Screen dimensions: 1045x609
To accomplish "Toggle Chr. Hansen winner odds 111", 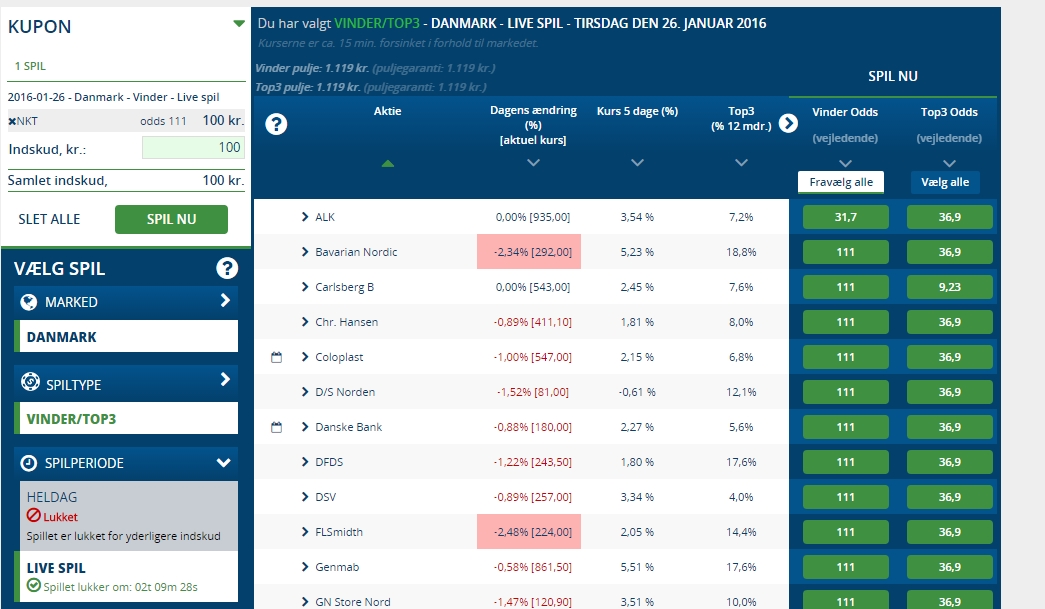I will (x=846, y=322).
